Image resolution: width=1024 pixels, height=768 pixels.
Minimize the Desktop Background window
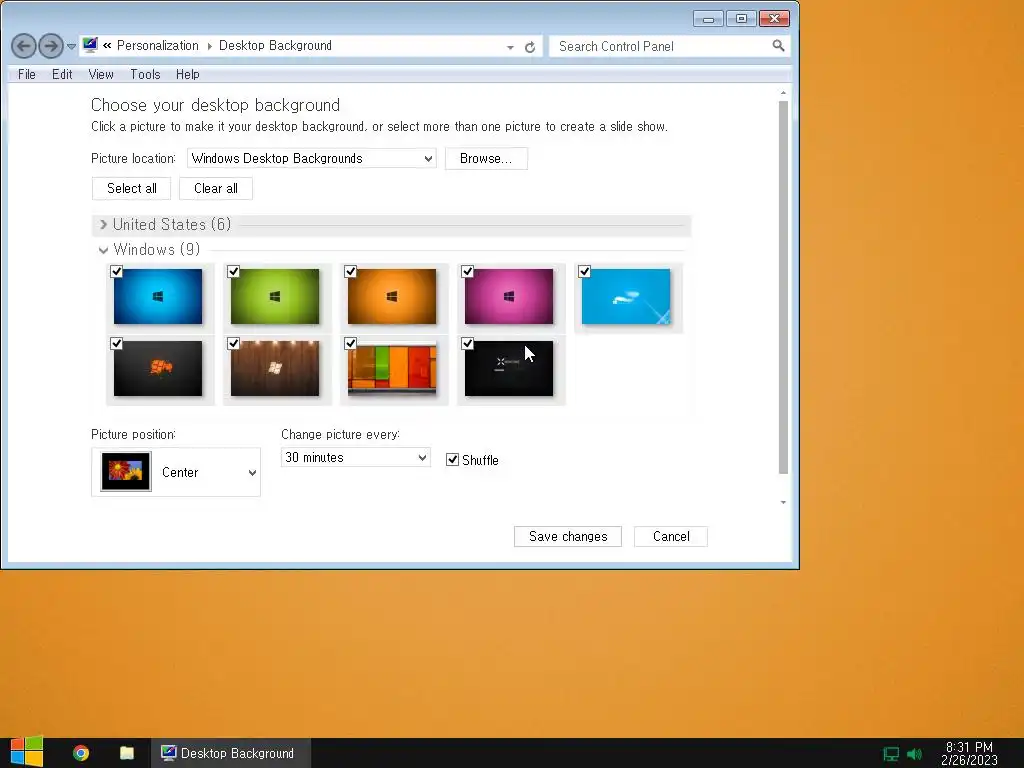pos(708,19)
